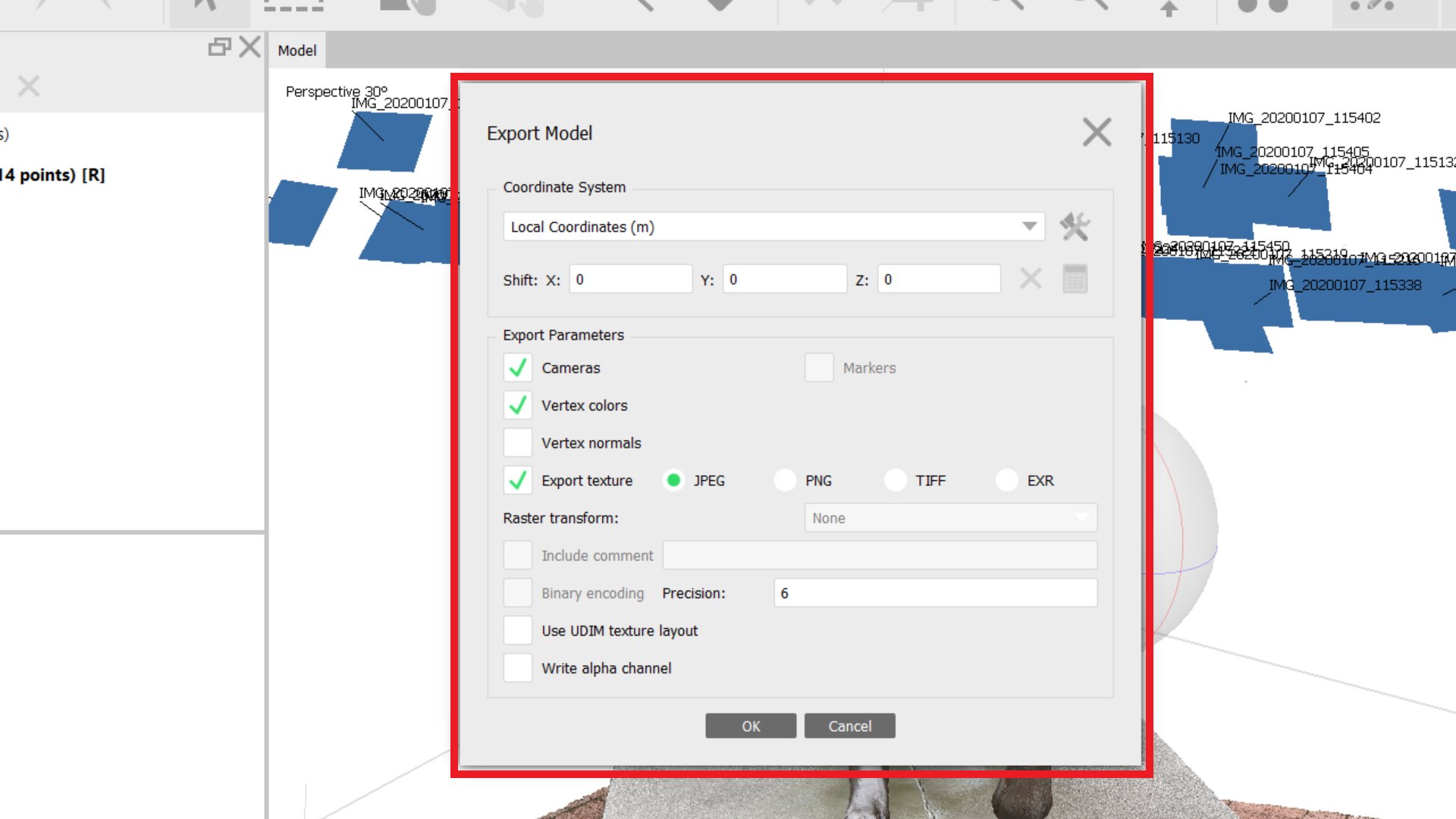Disable the Cameras checkbox
1456x819 pixels.
(518, 368)
